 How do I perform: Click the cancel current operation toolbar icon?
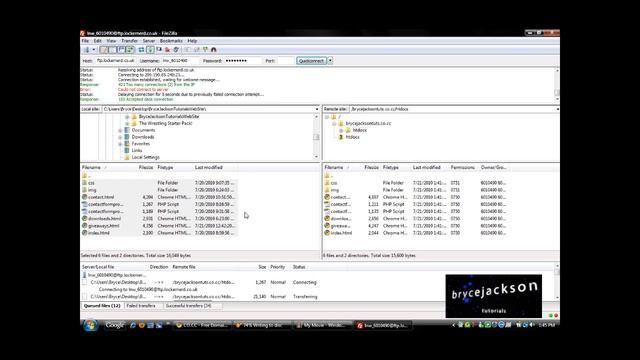click(159, 50)
